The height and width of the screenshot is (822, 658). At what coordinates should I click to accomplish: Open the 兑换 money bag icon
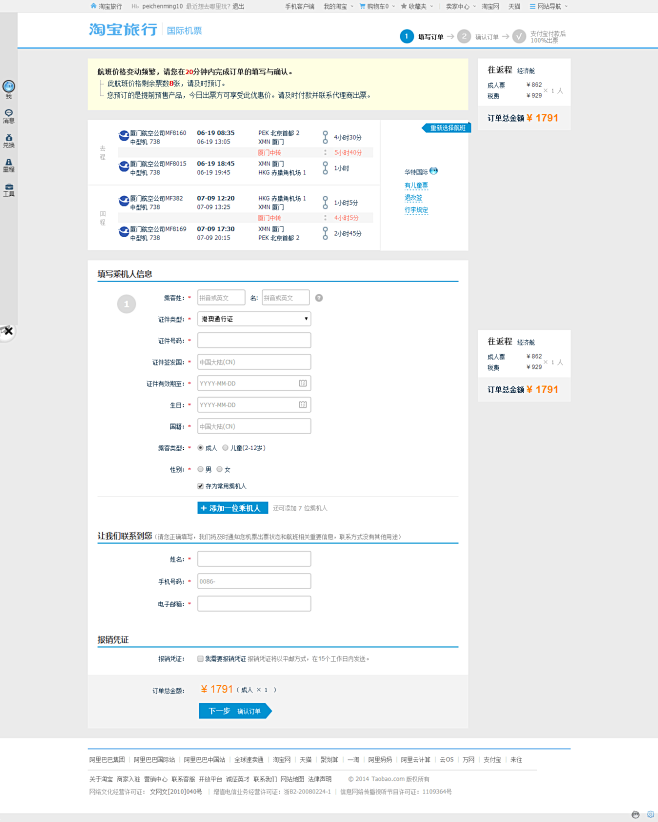click(8, 137)
